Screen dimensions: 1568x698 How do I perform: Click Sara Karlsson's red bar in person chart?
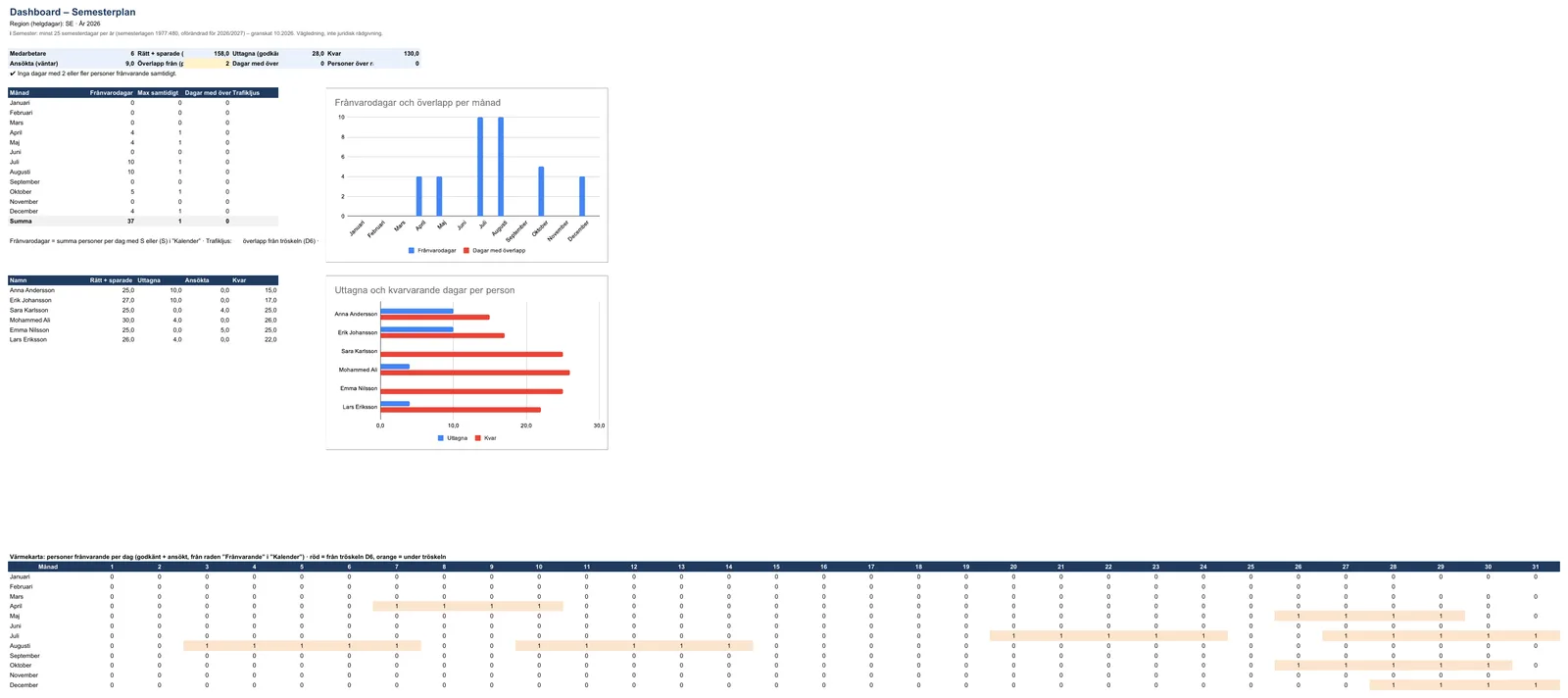pyautogui.click(x=471, y=354)
